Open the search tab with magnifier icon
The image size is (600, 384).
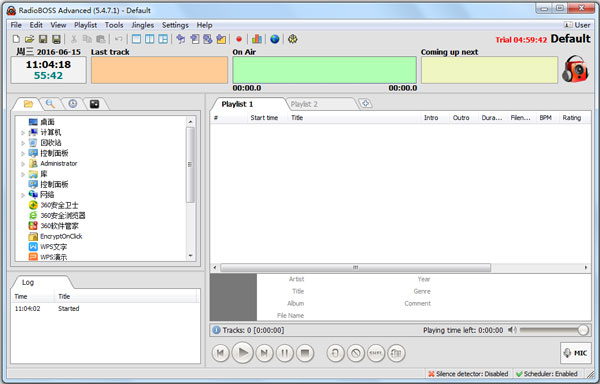tap(50, 104)
